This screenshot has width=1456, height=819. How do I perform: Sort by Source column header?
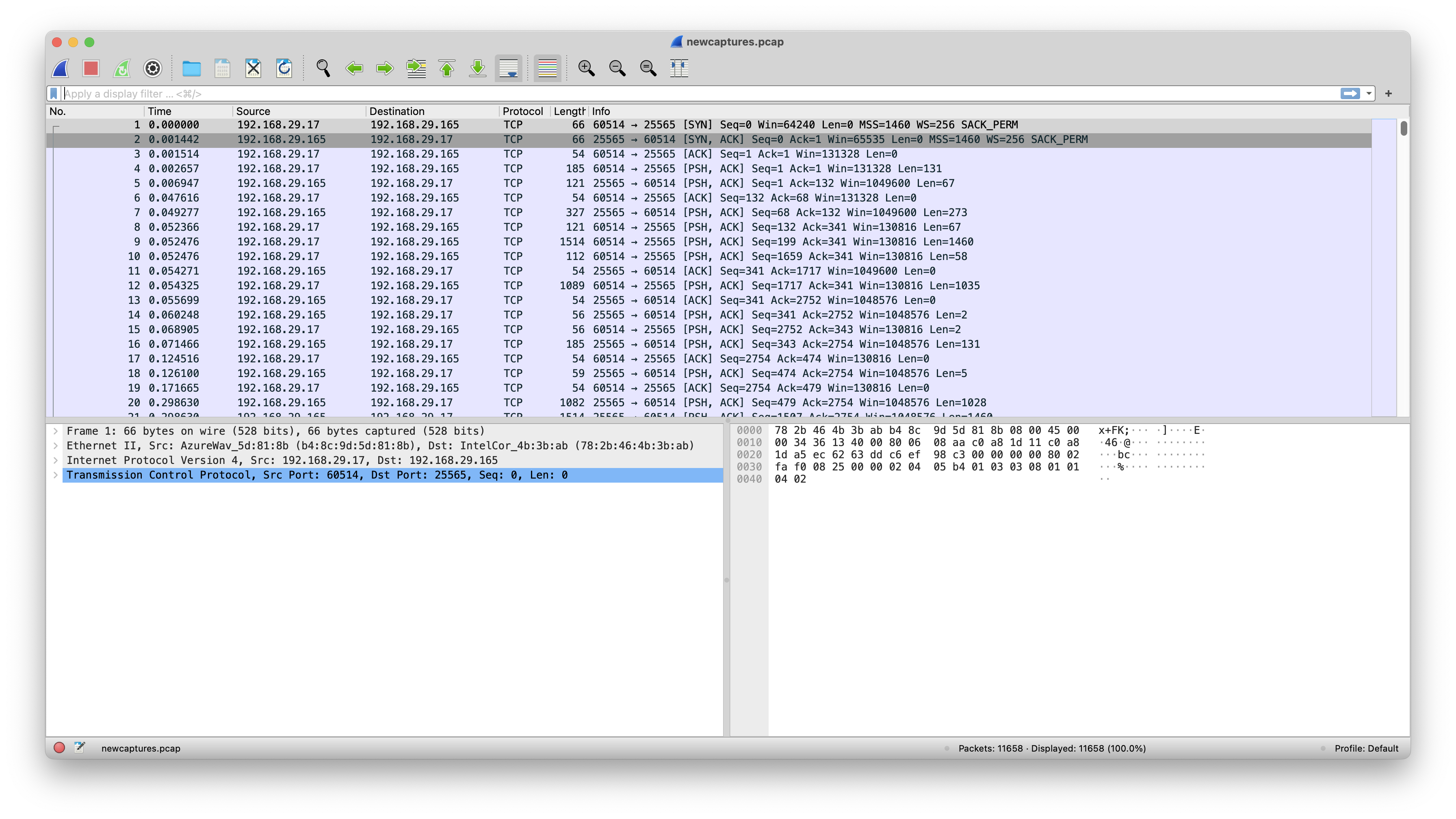coord(299,111)
